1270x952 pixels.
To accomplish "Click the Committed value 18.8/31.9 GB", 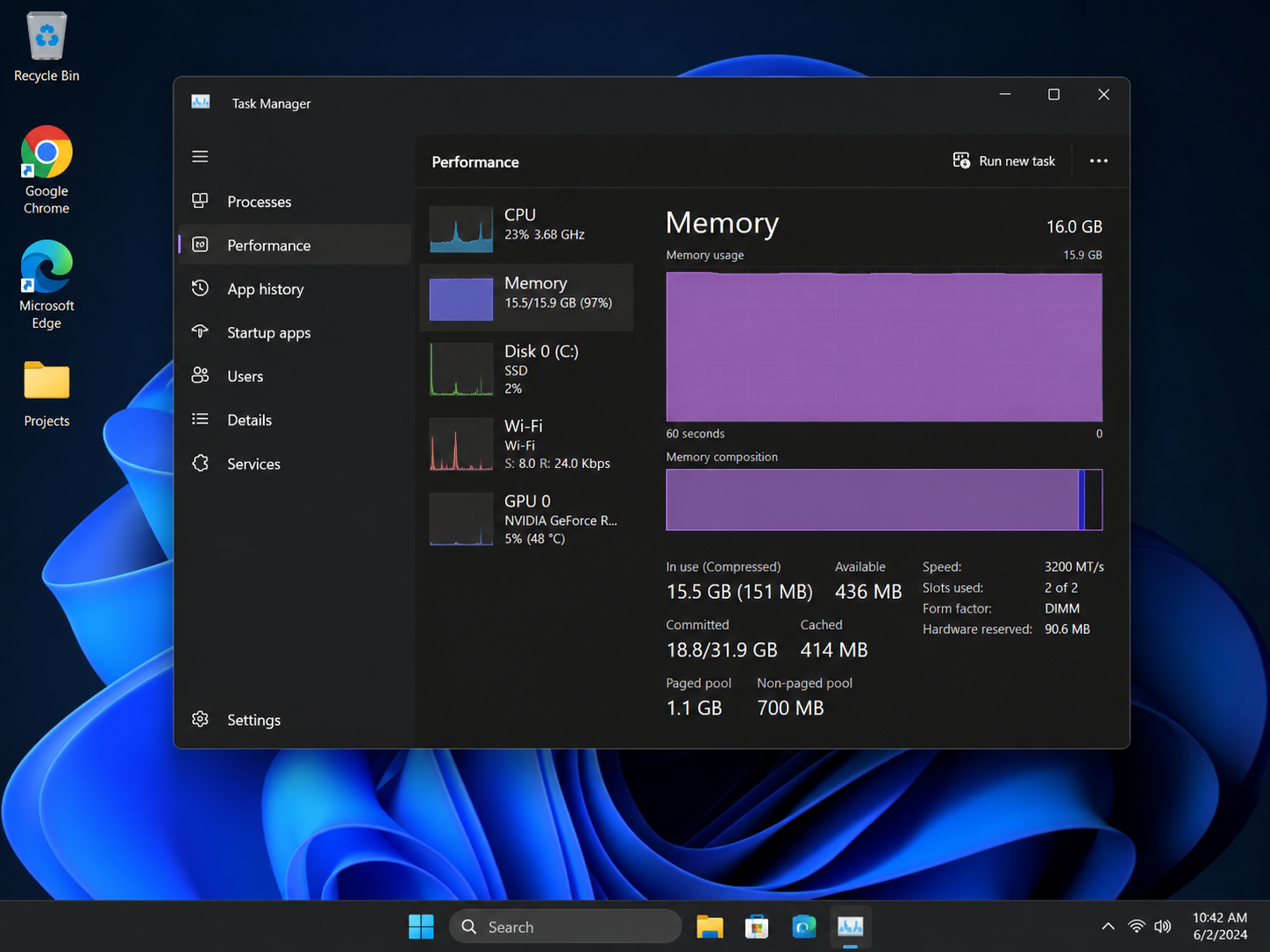I will [x=722, y=650].
